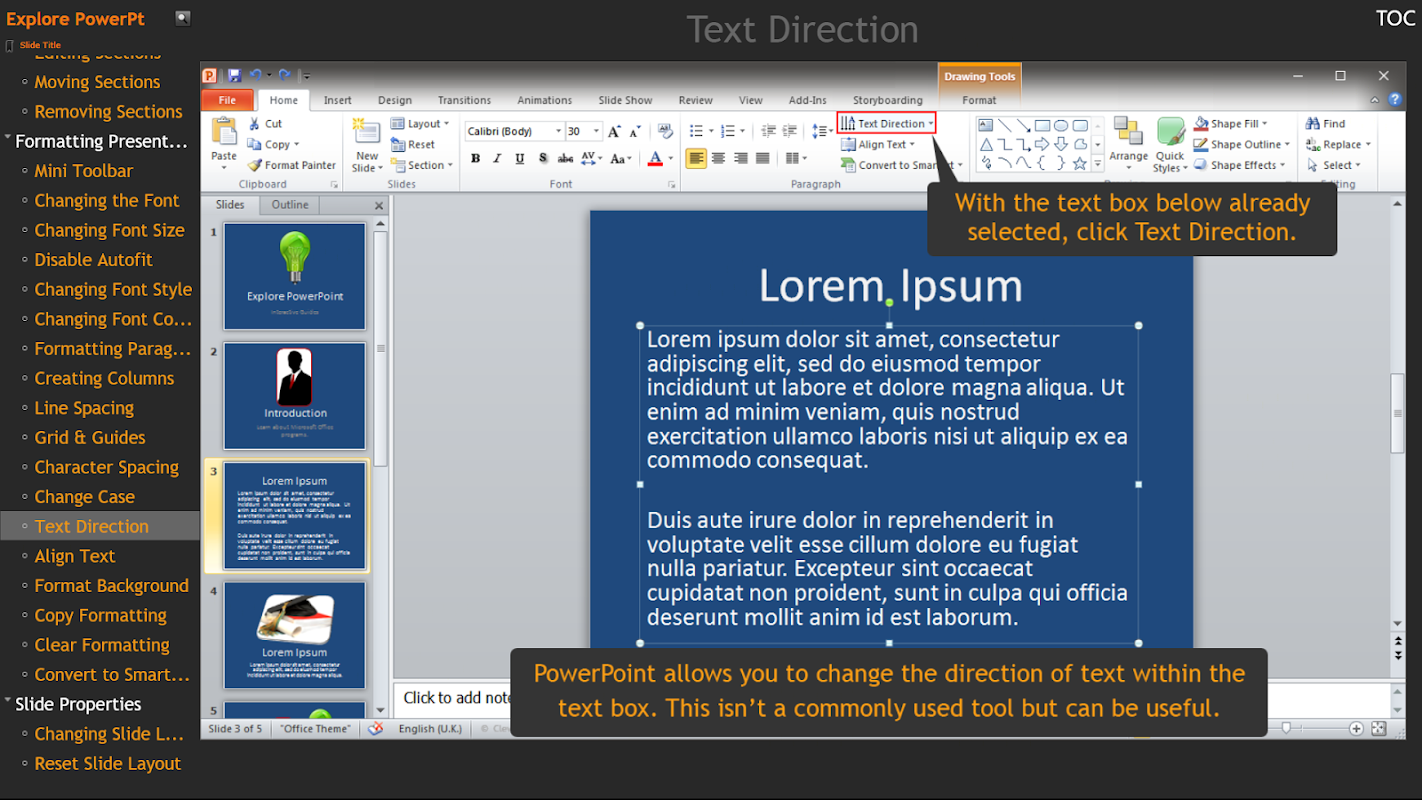This screenshot has height=800, width=1422.
Task: Open the Align Text lesson link
Action: (x=75, y=556)
